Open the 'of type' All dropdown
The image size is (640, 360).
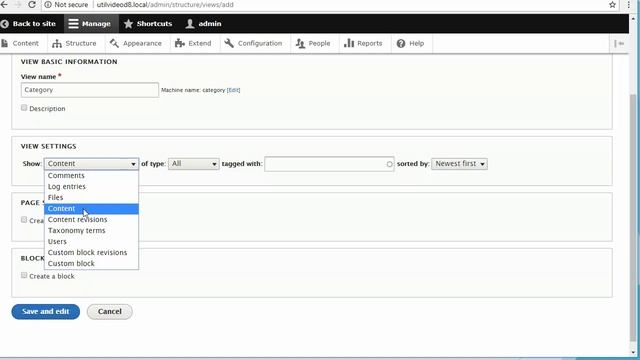click(x=193, y=164)
